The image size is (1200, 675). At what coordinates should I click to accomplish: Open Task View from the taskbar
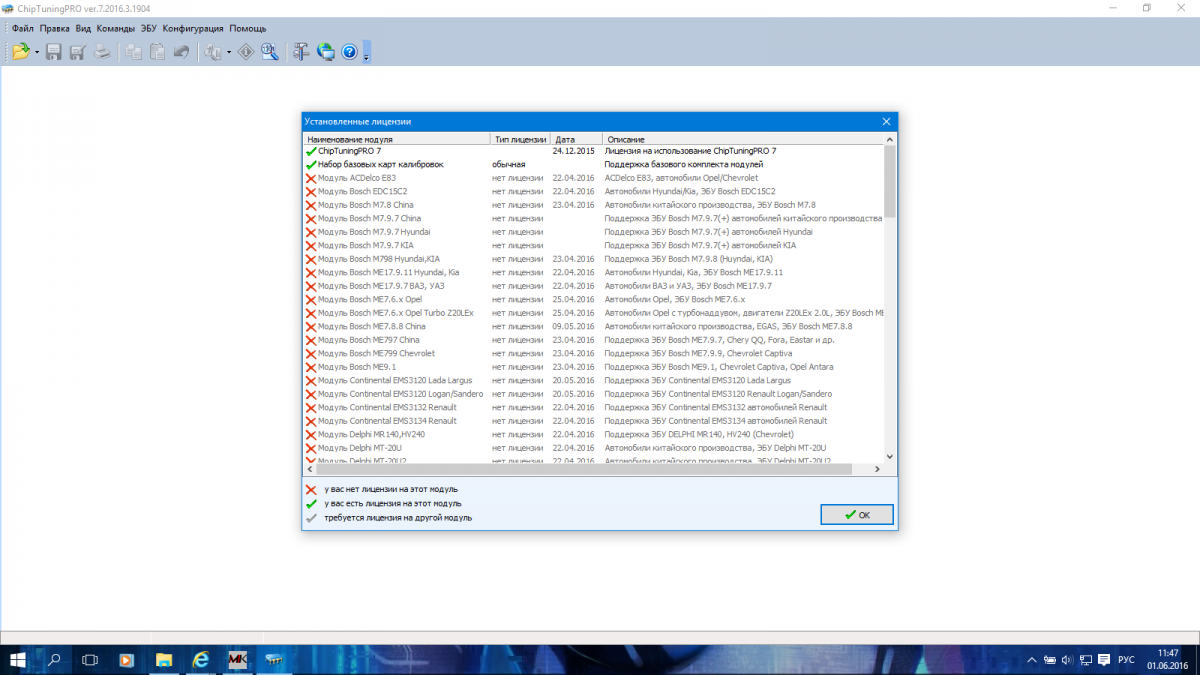coord(90,660)
